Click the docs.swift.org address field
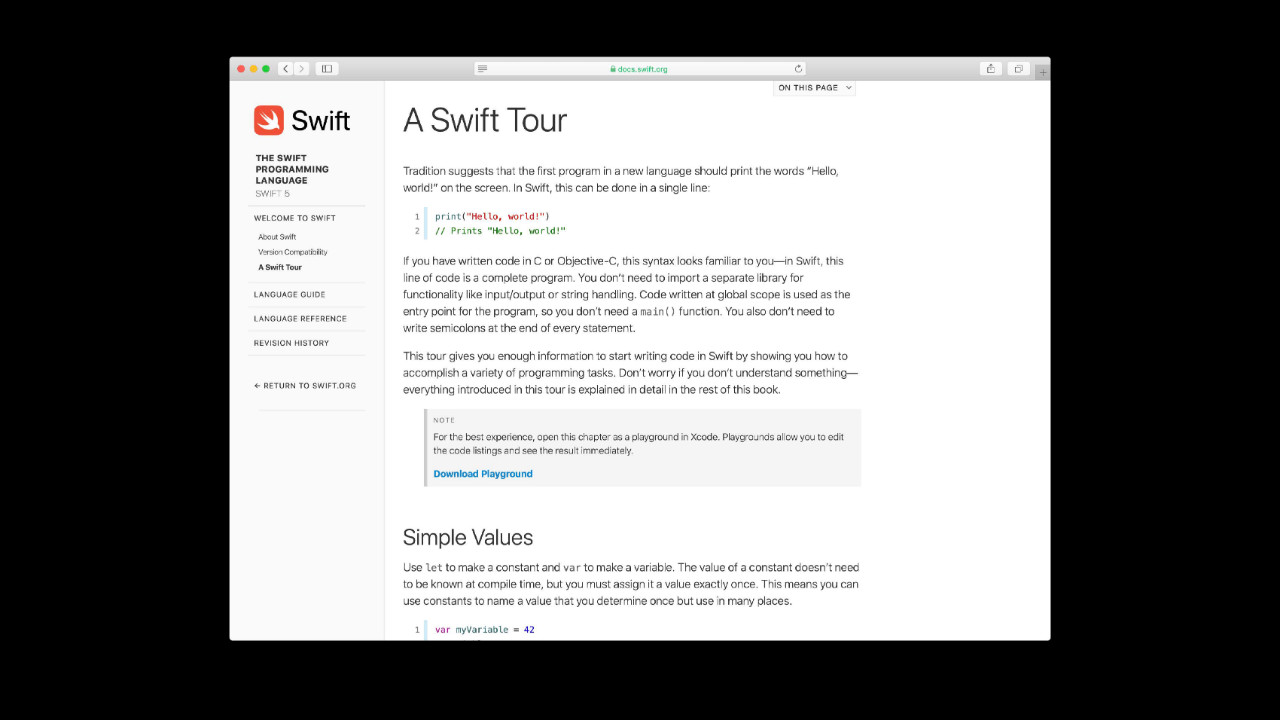The image size is (1280, 720). [x=640, y=69]
